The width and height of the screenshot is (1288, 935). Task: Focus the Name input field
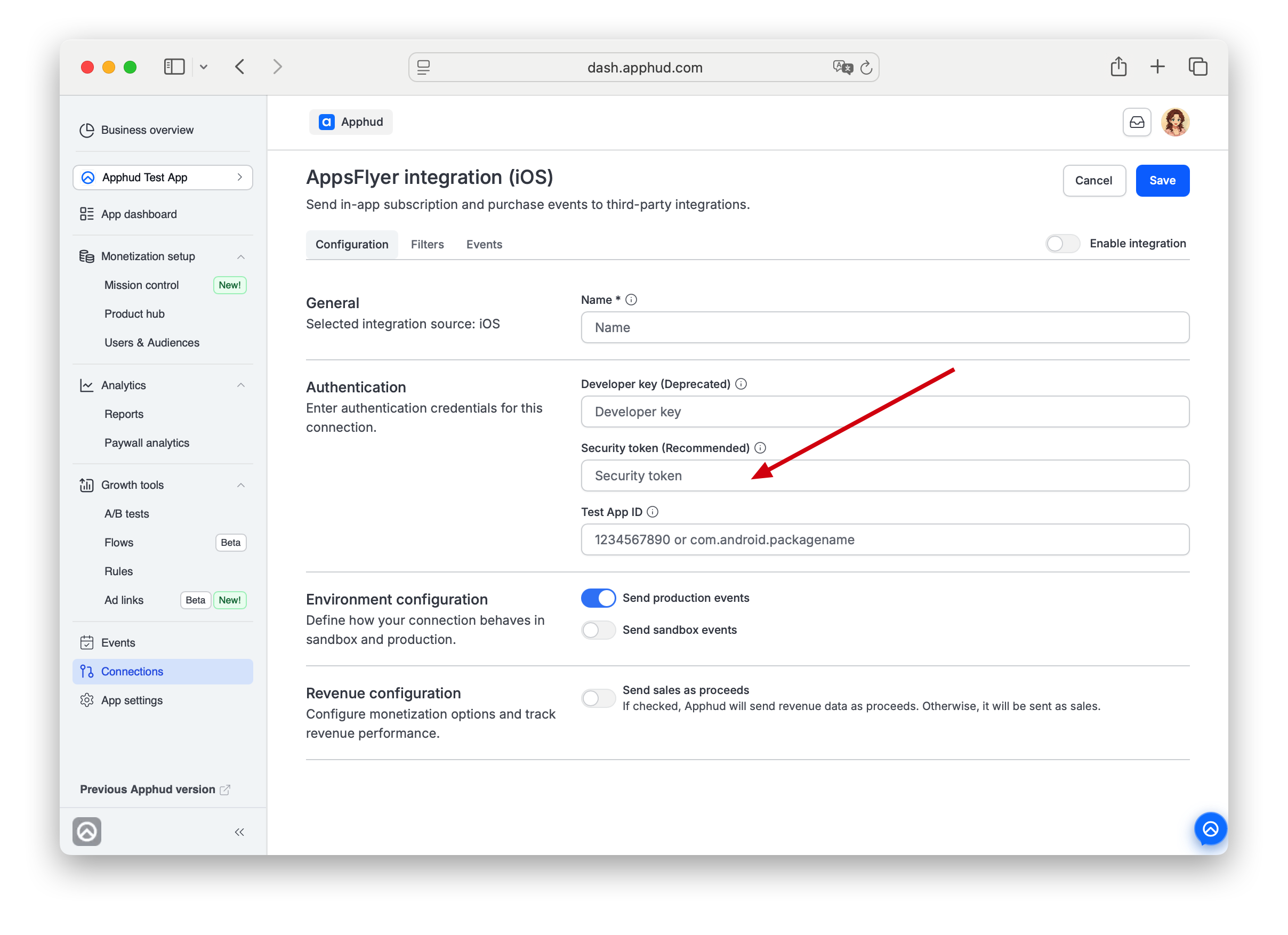[885, 327]
